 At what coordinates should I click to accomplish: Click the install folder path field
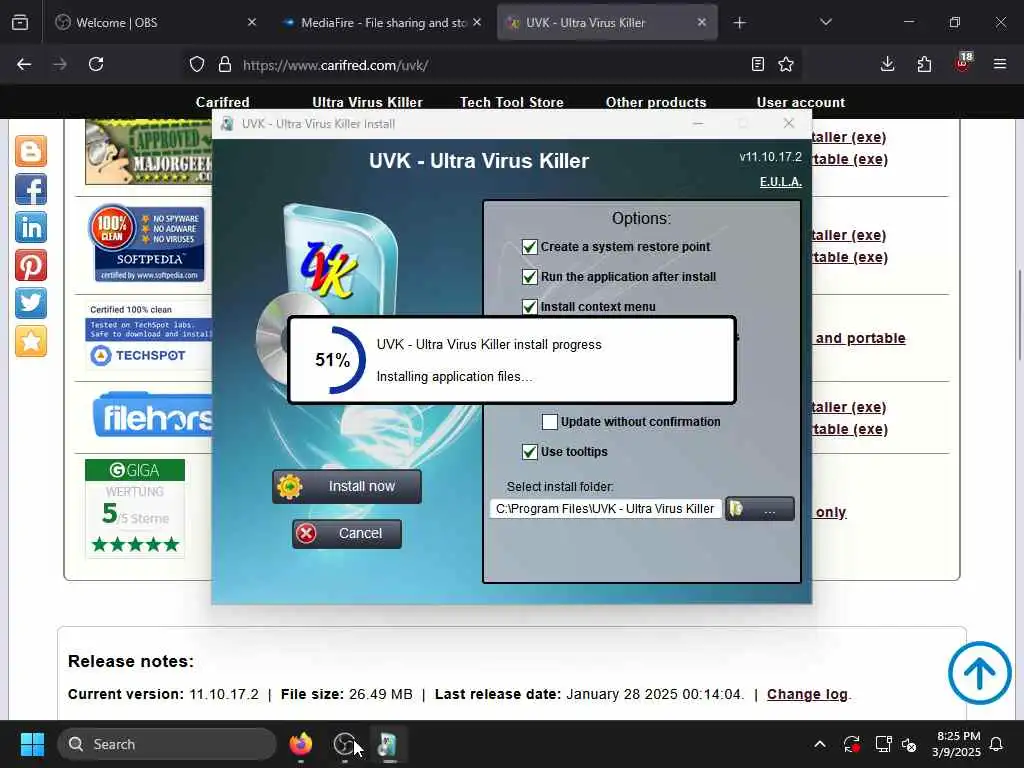605,509
